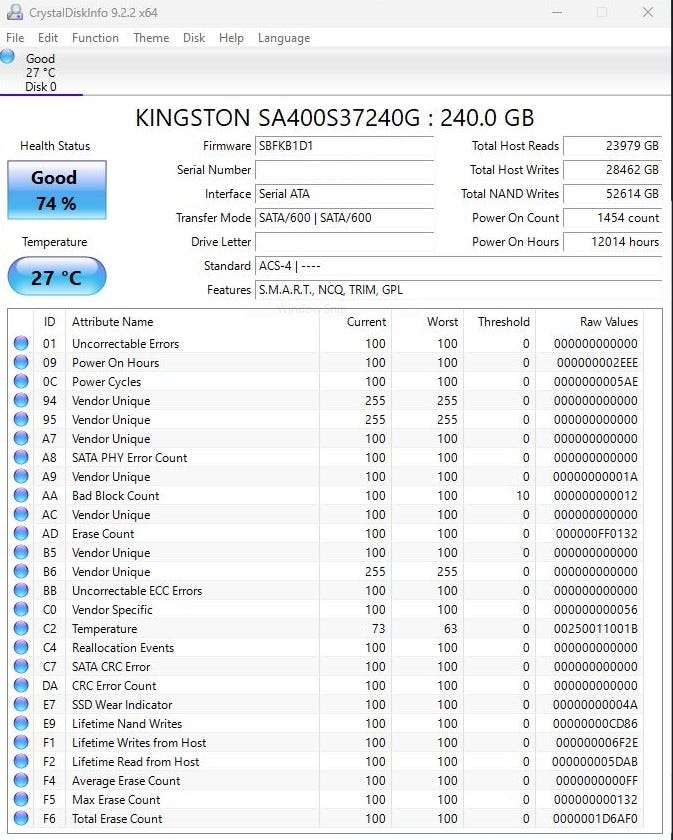This screenshot has height=840, width=673.
Task: Click the Total NAND Writes value 52614 GB
Action: pos(612,194)
